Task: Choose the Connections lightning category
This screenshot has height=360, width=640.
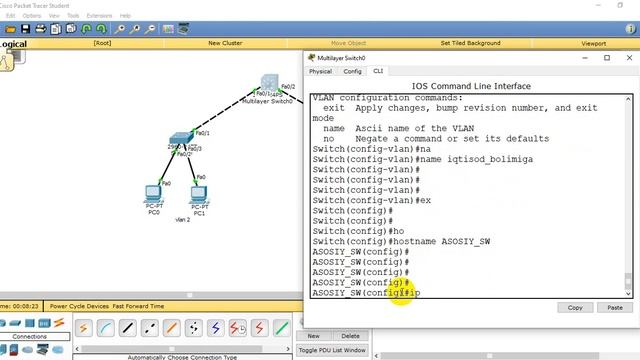Action: [x=60, y=322]
